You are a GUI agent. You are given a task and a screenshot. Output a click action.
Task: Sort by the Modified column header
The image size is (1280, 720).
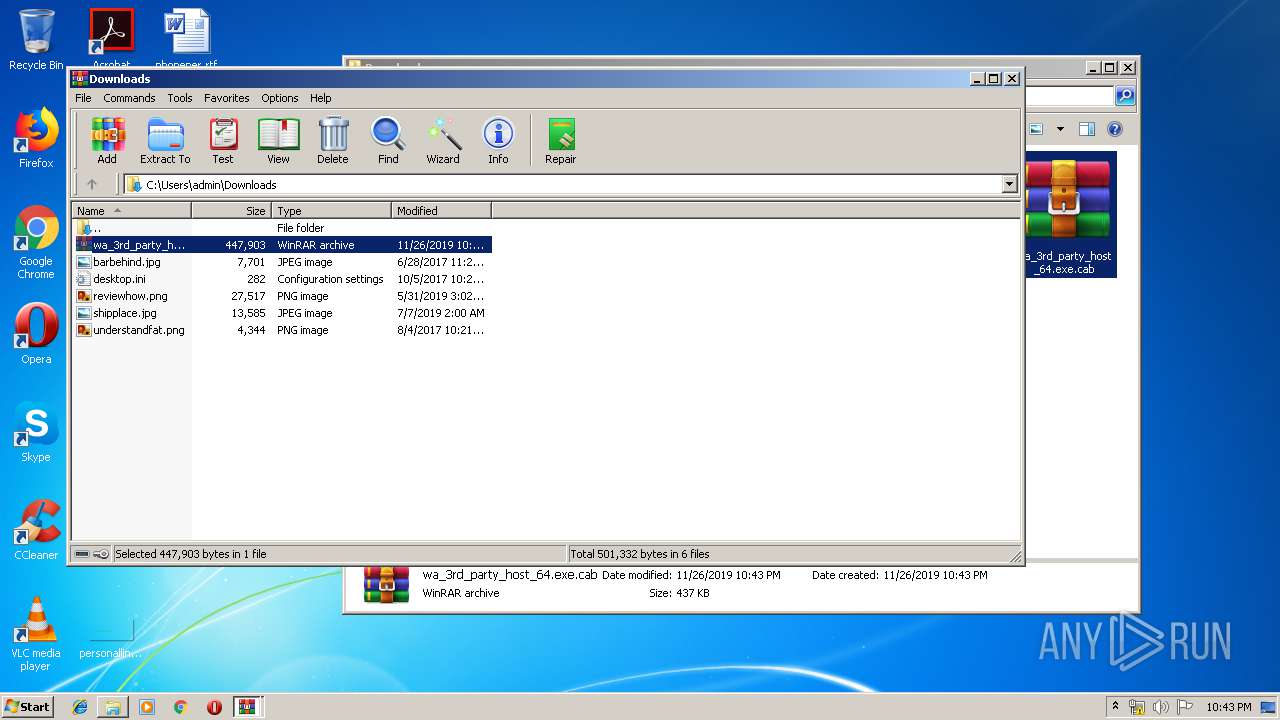[441, 211]
